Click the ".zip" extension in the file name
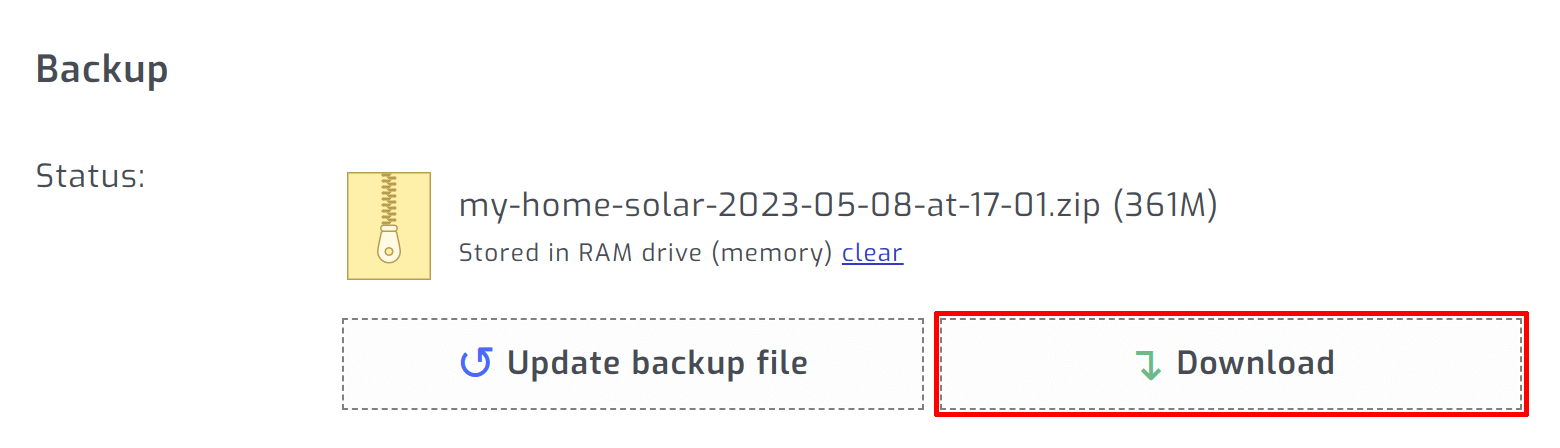Screen dimensions: 1560x448 coord(1074,205)
